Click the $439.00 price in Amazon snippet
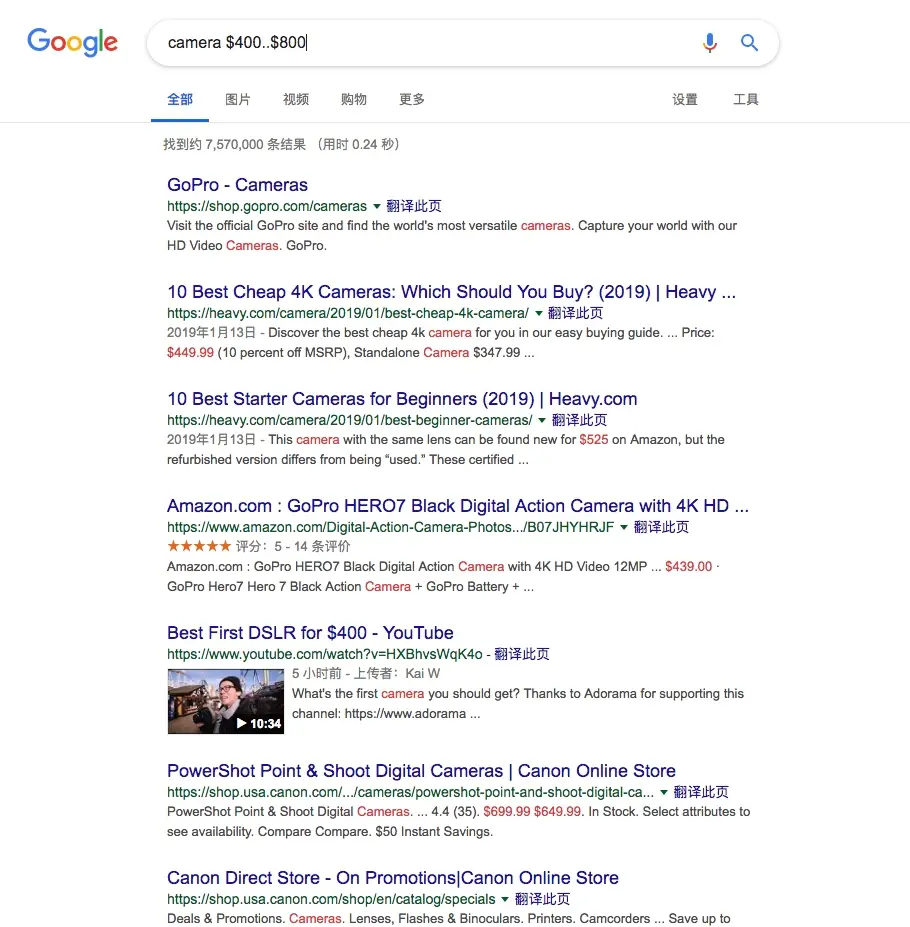Image resolution: width=910 pixels, height=927 pixels. point(688,566)
